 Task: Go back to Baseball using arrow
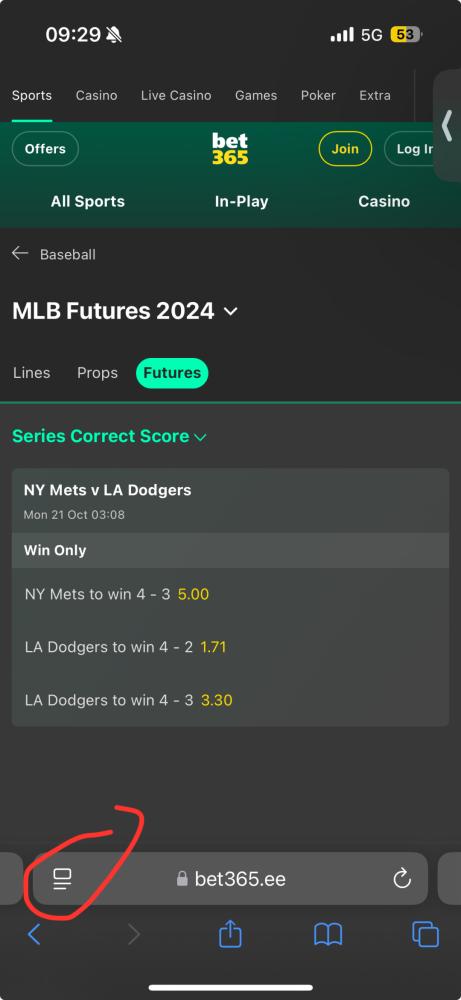pyautogui.click(x=20, y=254)
